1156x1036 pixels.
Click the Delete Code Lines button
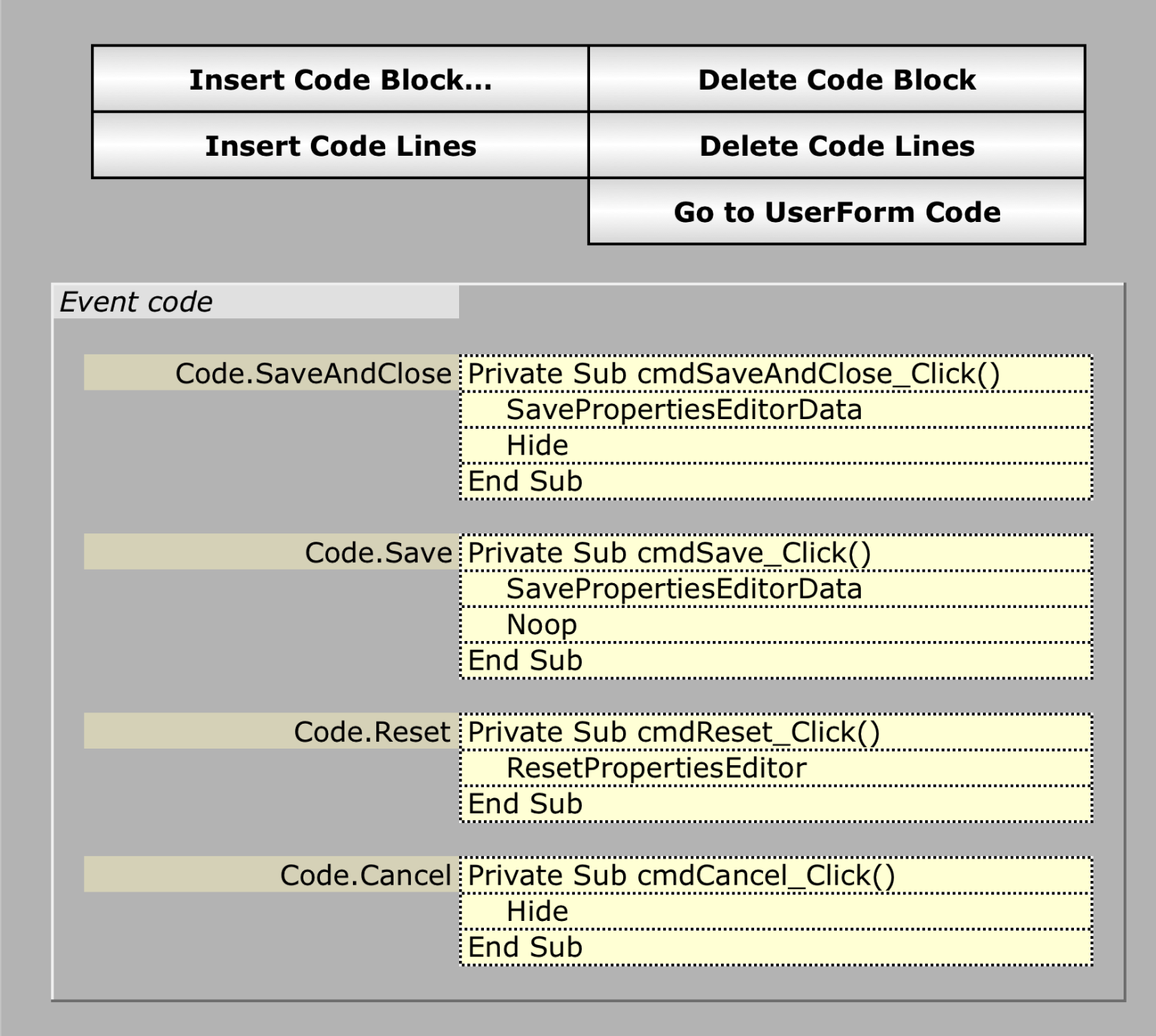click(x=835, y=146)
